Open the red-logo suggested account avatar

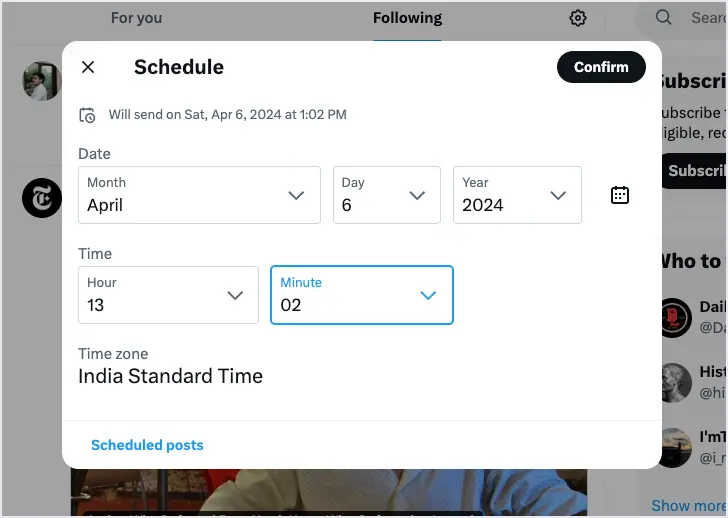coord(674,318)
